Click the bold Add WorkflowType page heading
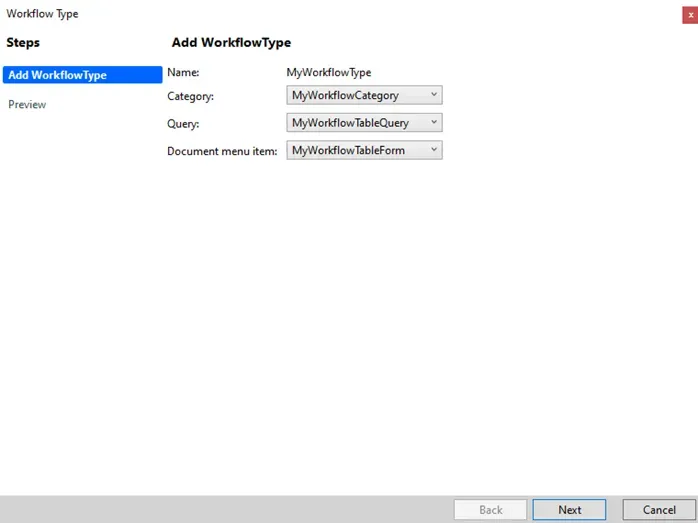This screenshot has width=698, height=523. pos(231,43)
